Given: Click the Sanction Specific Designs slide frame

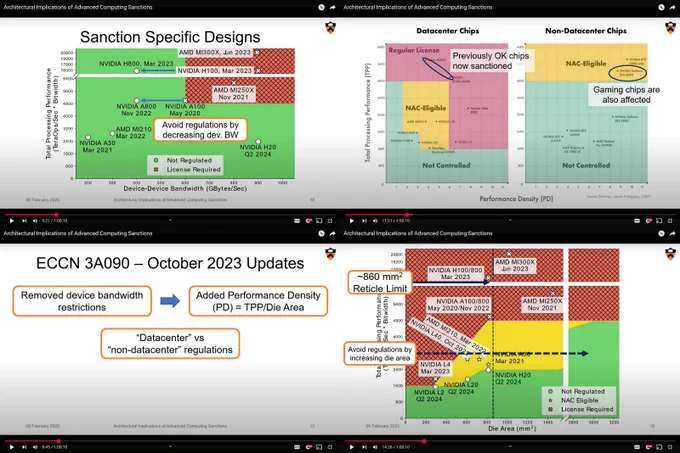Looking at the screenshot, I should [170, 113].
